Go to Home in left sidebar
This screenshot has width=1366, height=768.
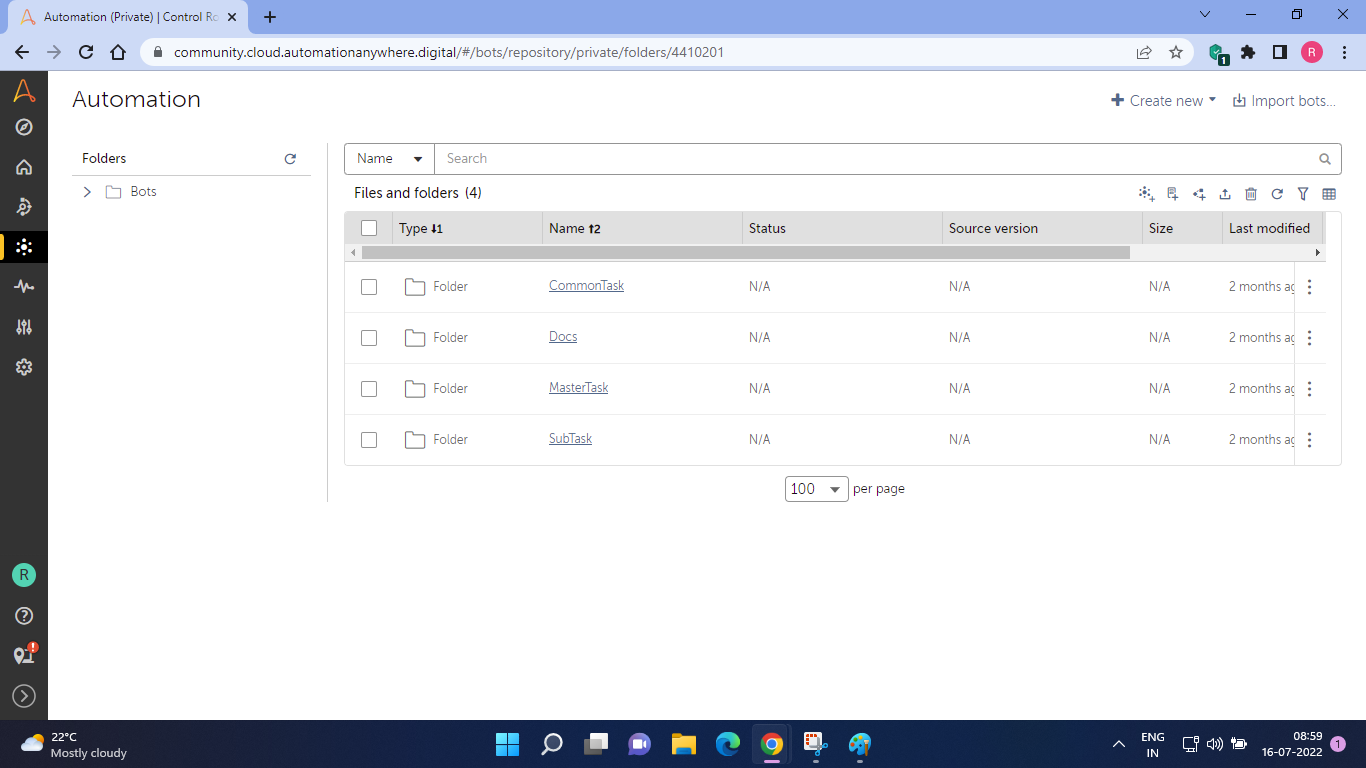24,167
